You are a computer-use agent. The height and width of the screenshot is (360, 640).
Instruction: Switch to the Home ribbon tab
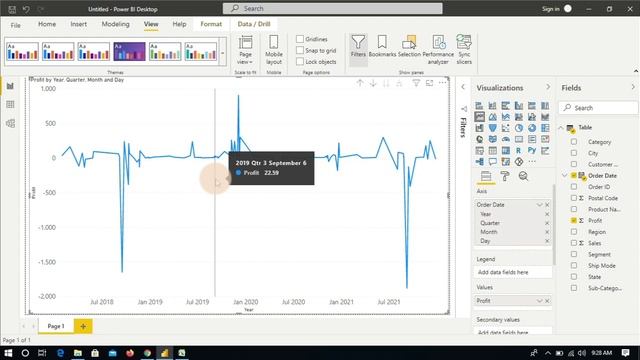pos(47,24)
